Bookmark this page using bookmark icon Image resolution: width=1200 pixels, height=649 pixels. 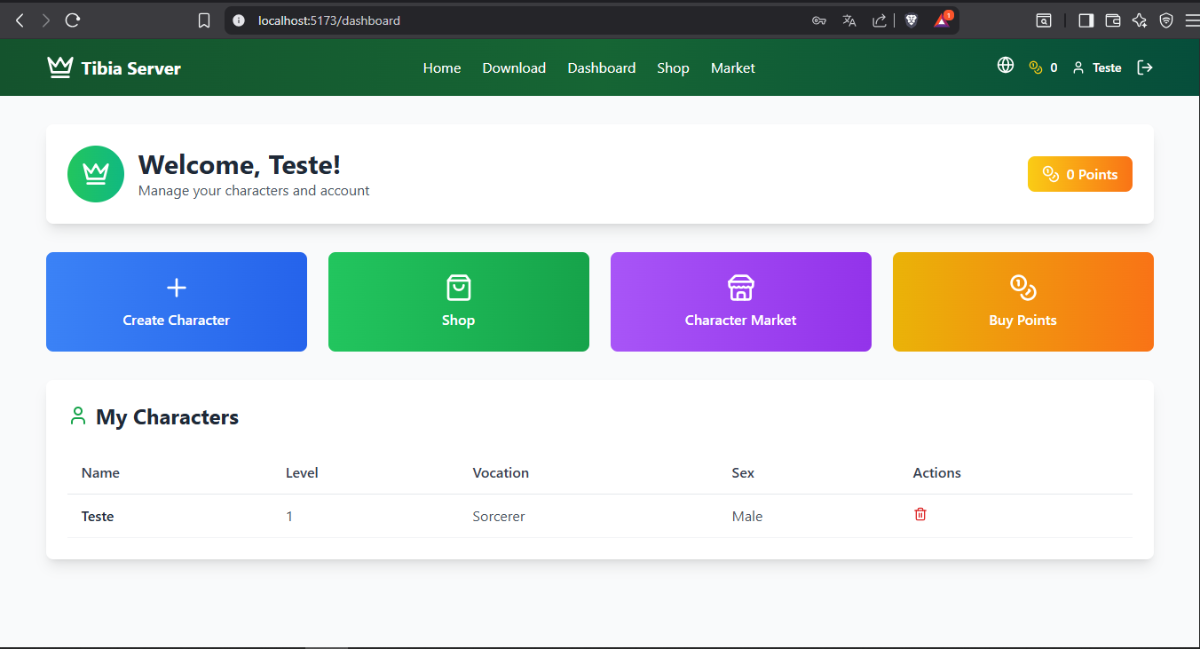click(x=204, y=20)
